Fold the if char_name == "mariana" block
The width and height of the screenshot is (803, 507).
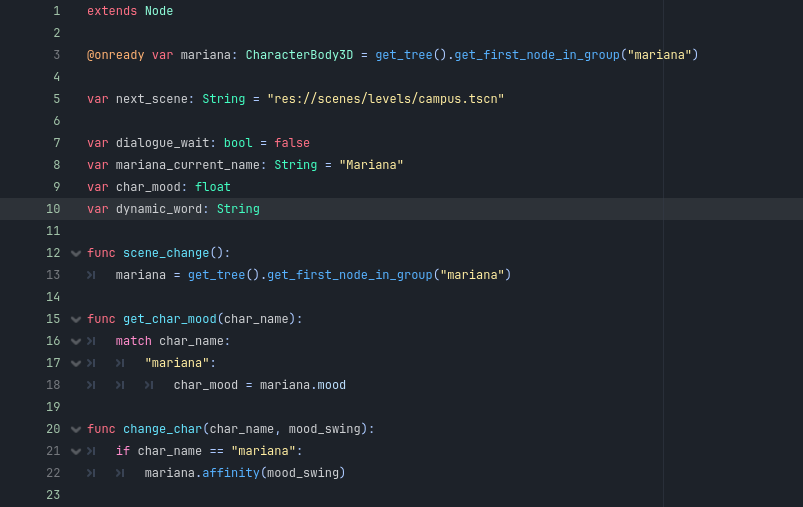[x=76, y=451]
